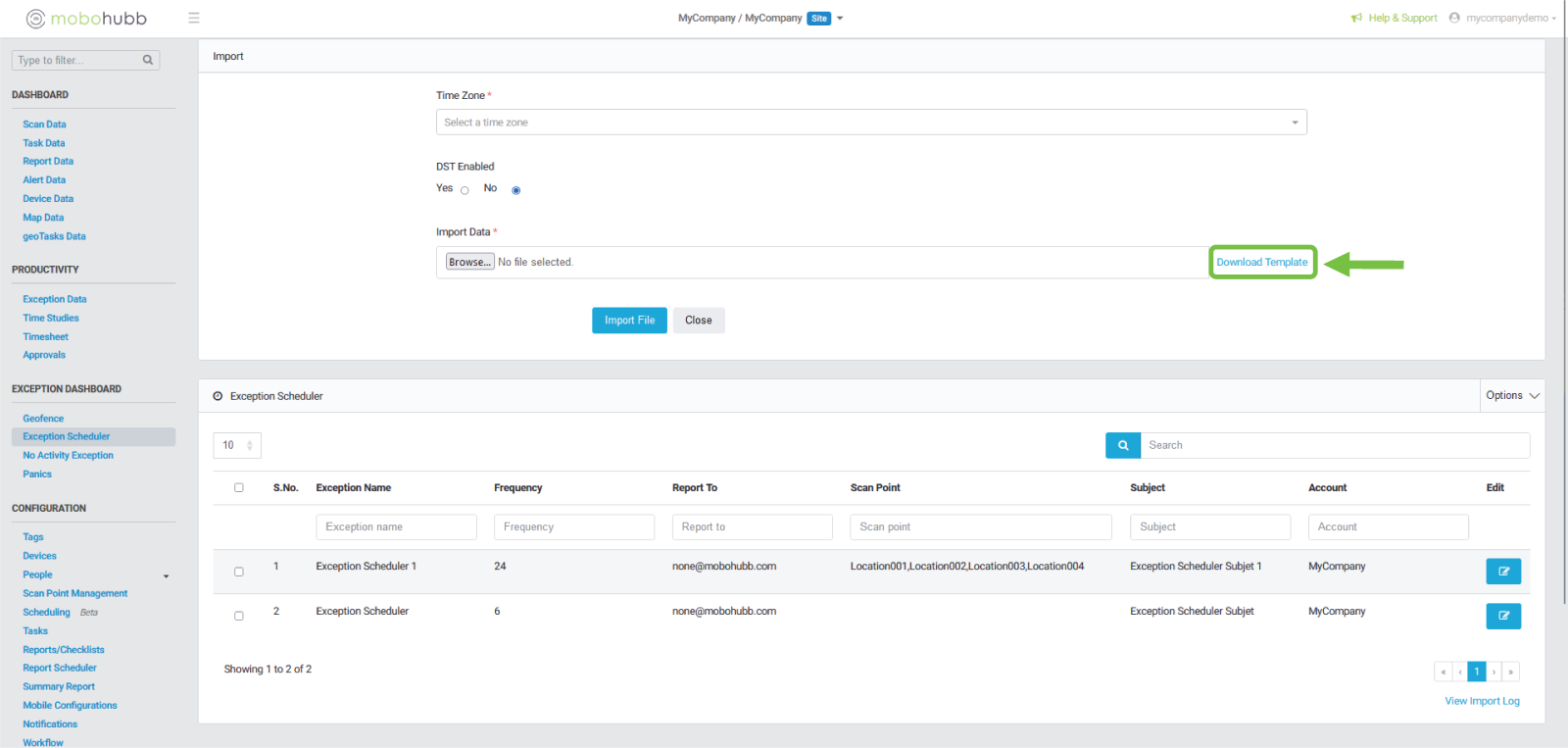
Task: Click the Import File button
Action: pos(629,321)
